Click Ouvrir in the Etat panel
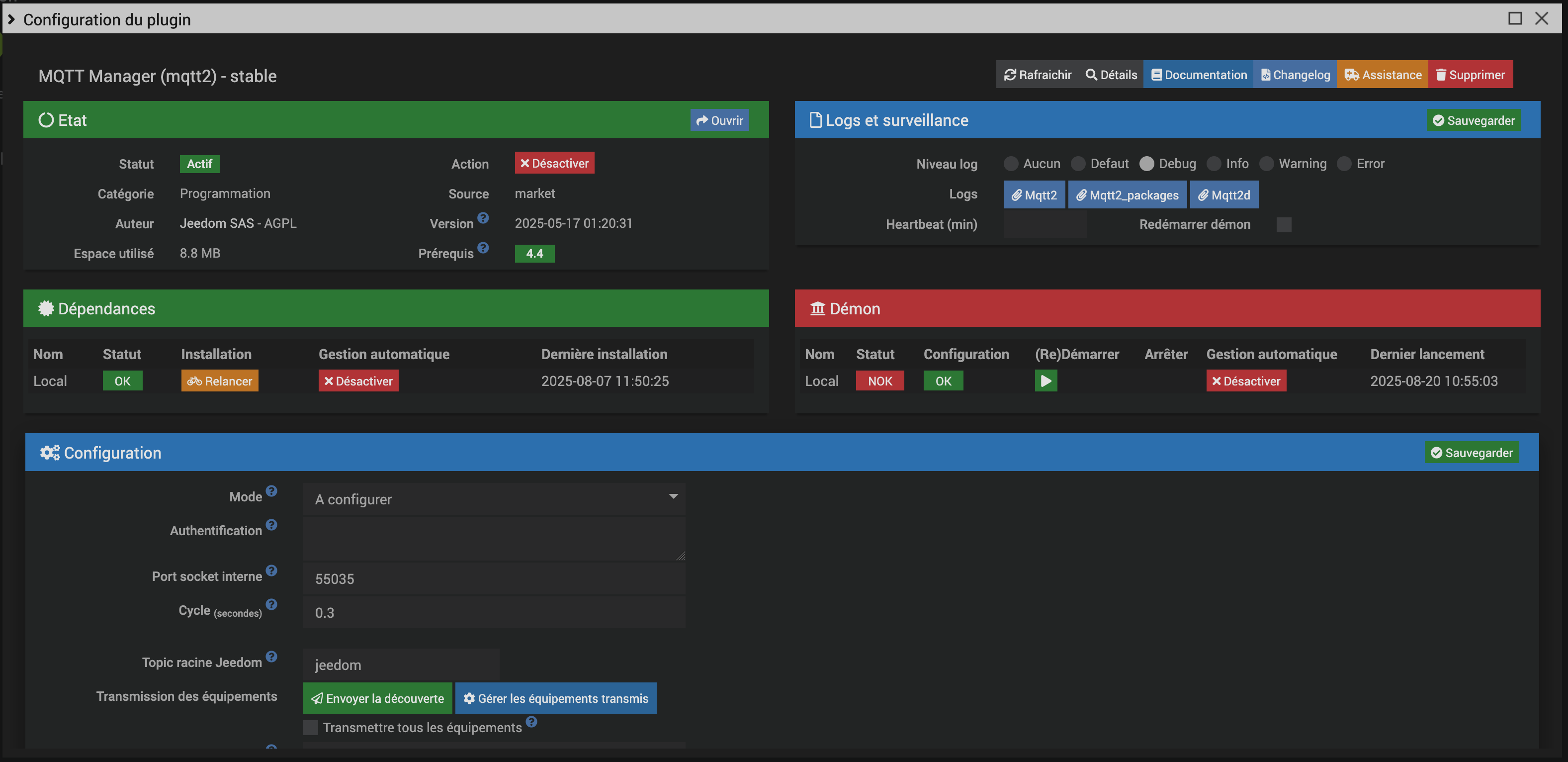The image size is (1568, 762). click(719, 120)
